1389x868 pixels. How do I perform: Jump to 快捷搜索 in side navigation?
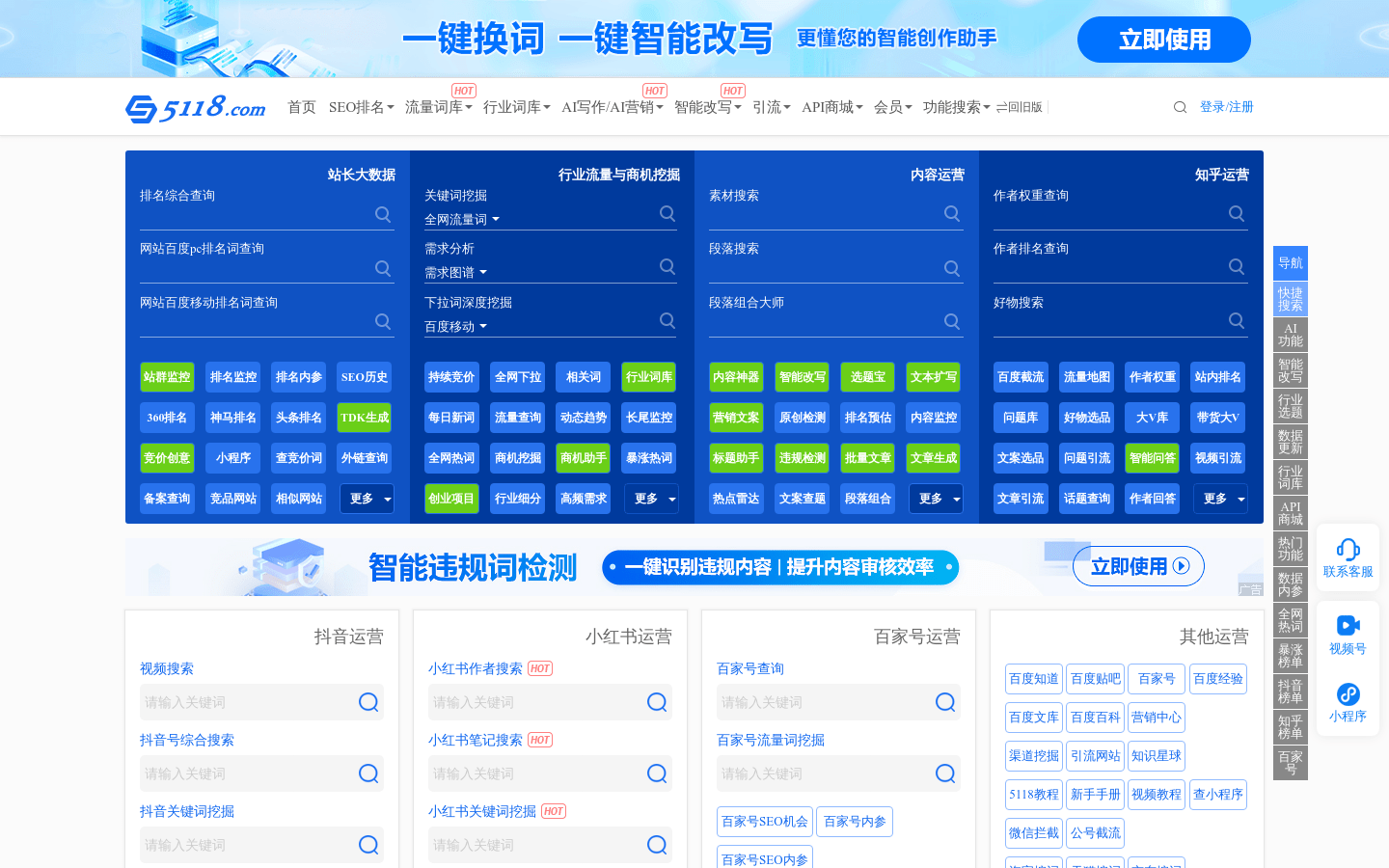1291,299
